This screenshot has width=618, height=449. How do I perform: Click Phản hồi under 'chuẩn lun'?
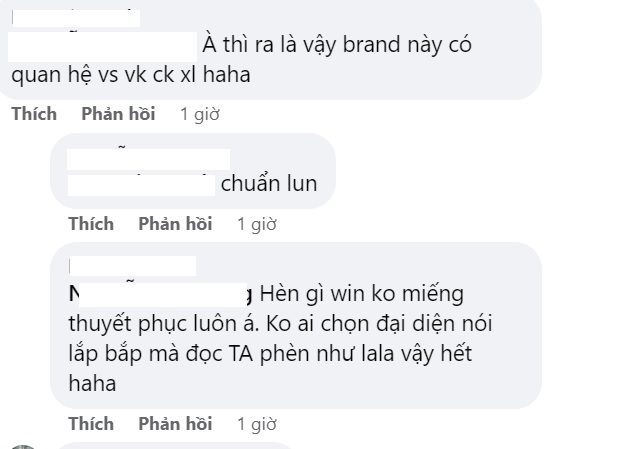[175, 224]
